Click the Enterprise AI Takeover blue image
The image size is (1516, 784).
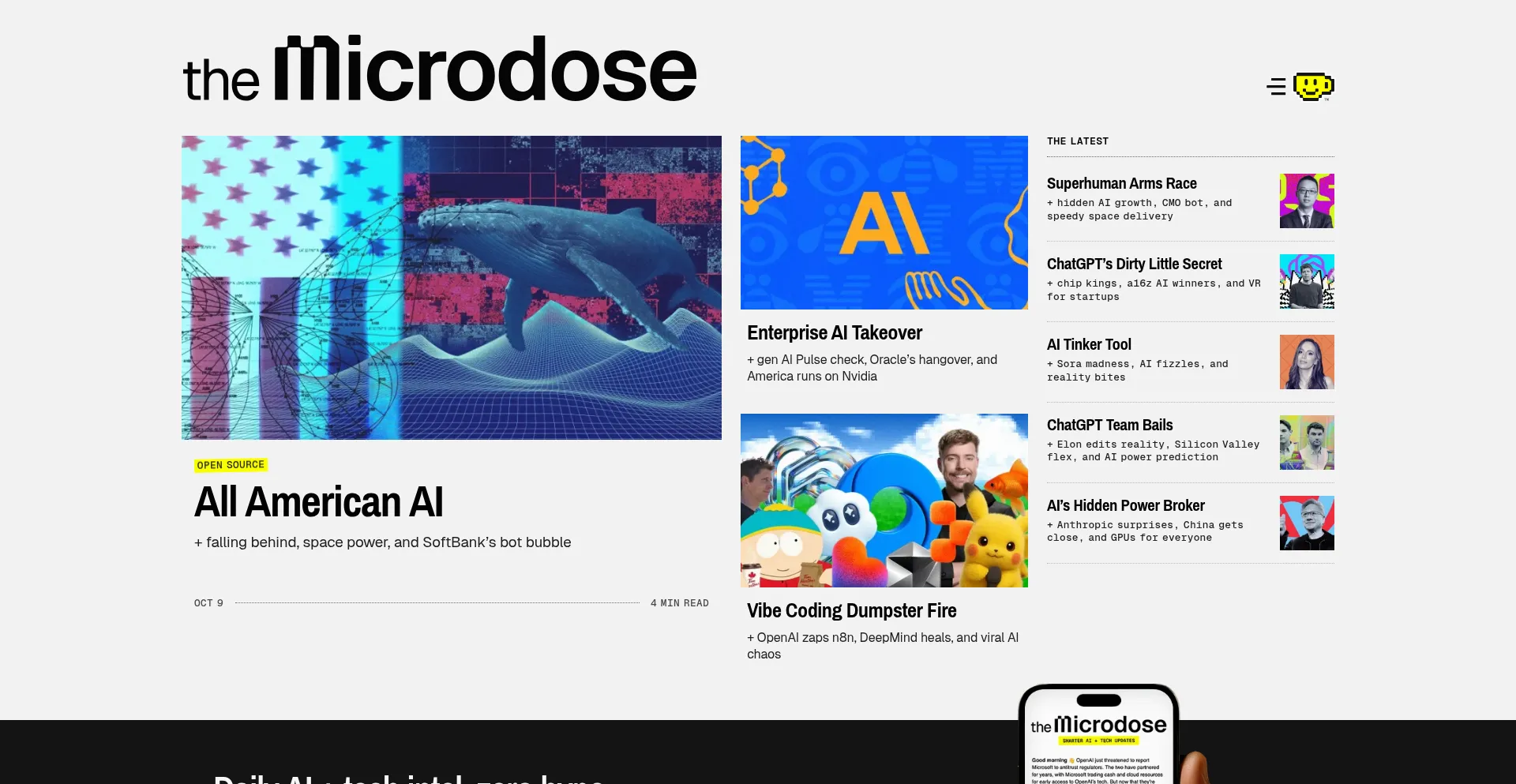pos(884,223)
